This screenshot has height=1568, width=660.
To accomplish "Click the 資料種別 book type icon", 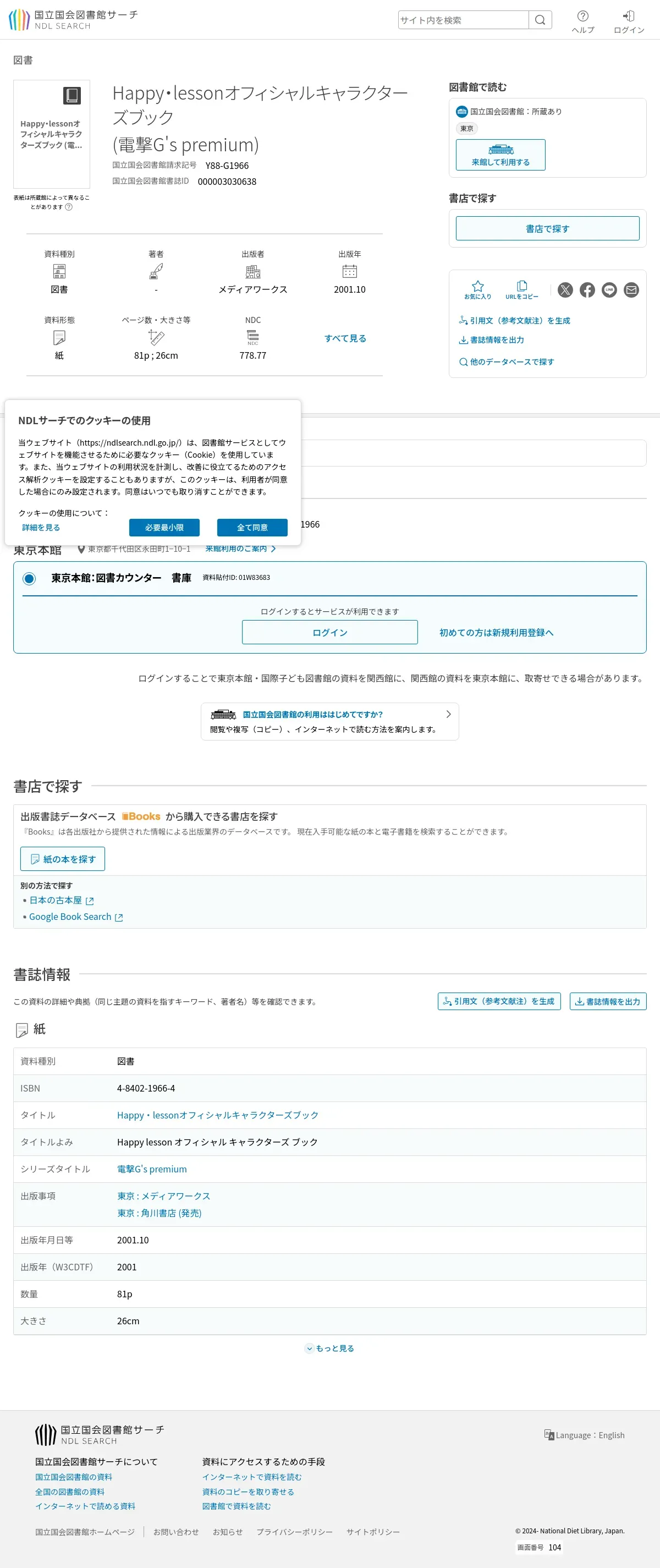I will (59, 271).
